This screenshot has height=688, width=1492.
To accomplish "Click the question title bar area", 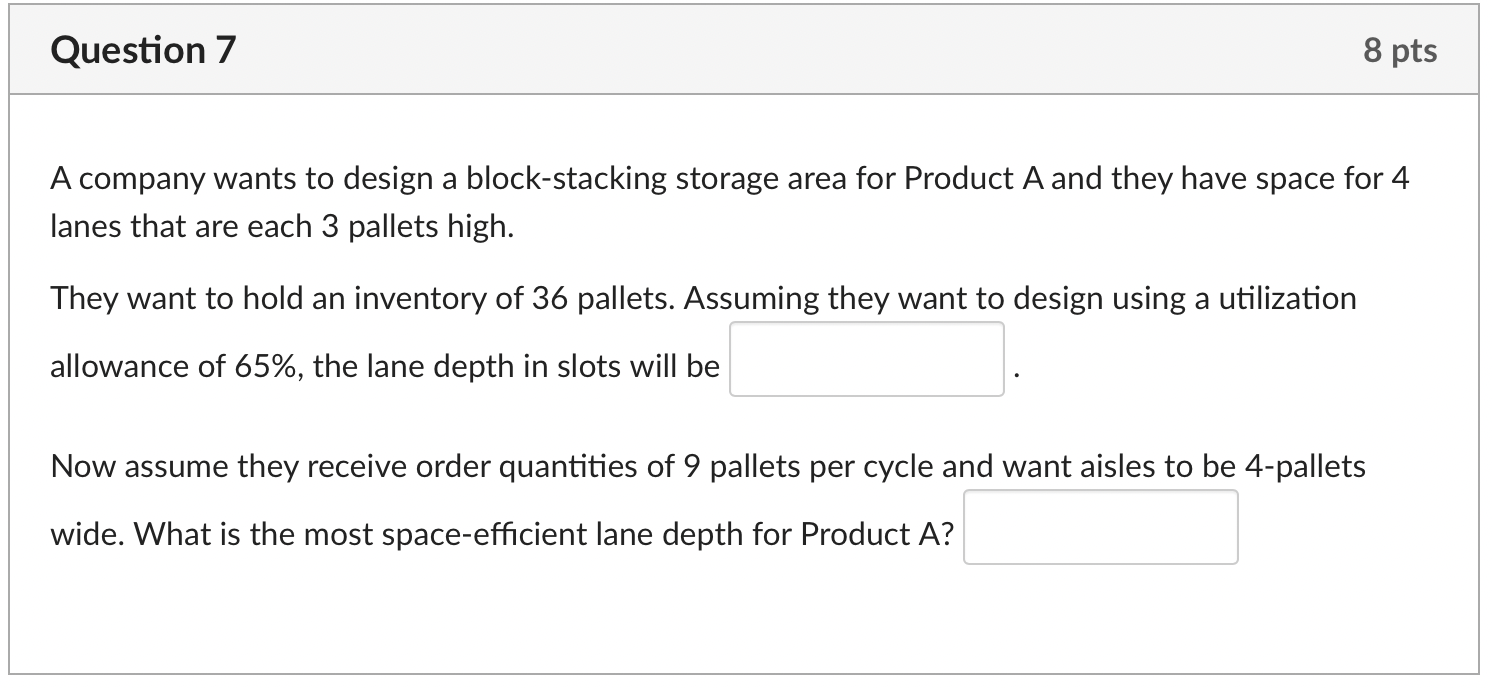I will point(746,49).
